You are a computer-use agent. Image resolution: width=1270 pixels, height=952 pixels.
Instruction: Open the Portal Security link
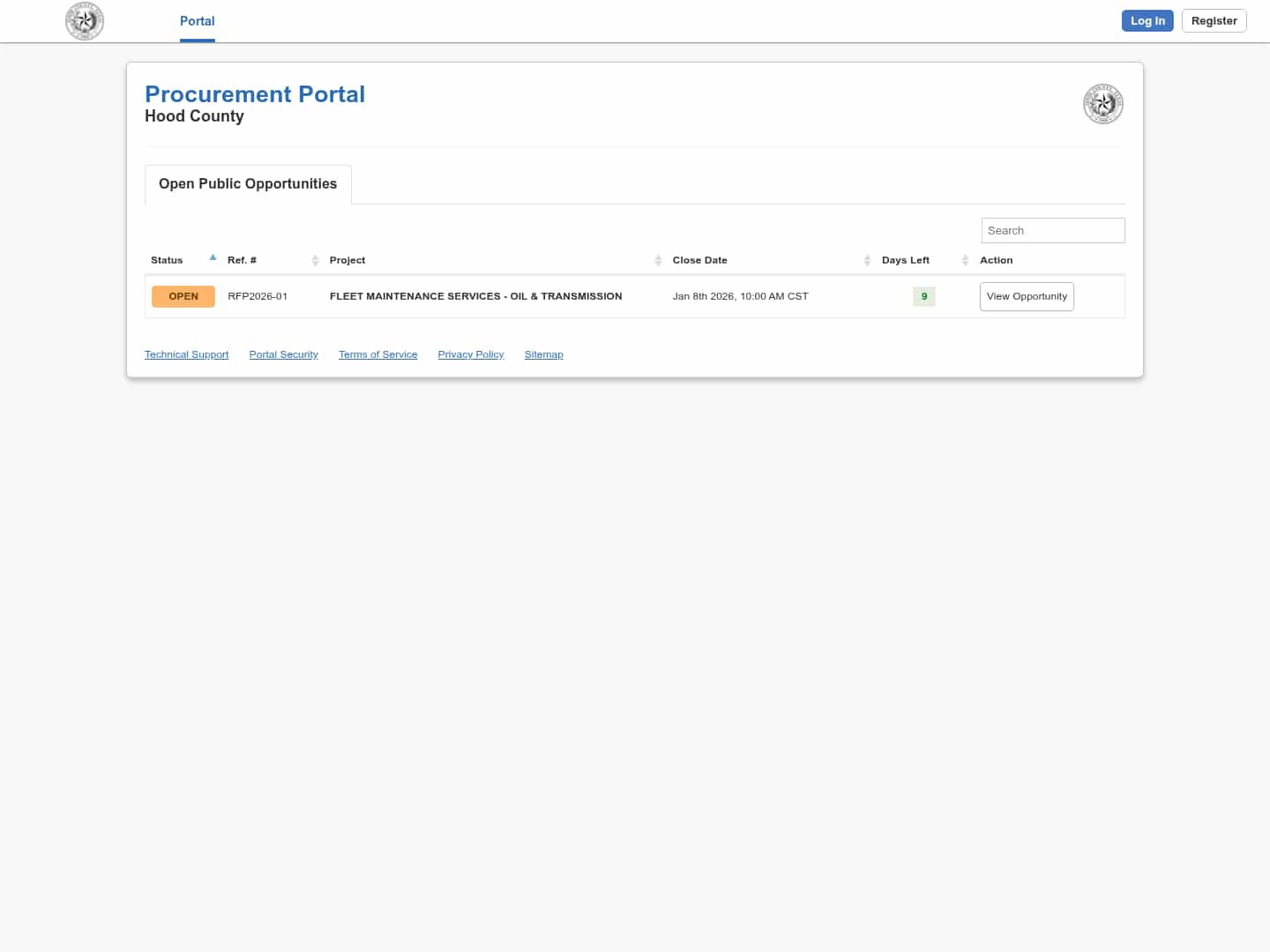coord(284,354)
